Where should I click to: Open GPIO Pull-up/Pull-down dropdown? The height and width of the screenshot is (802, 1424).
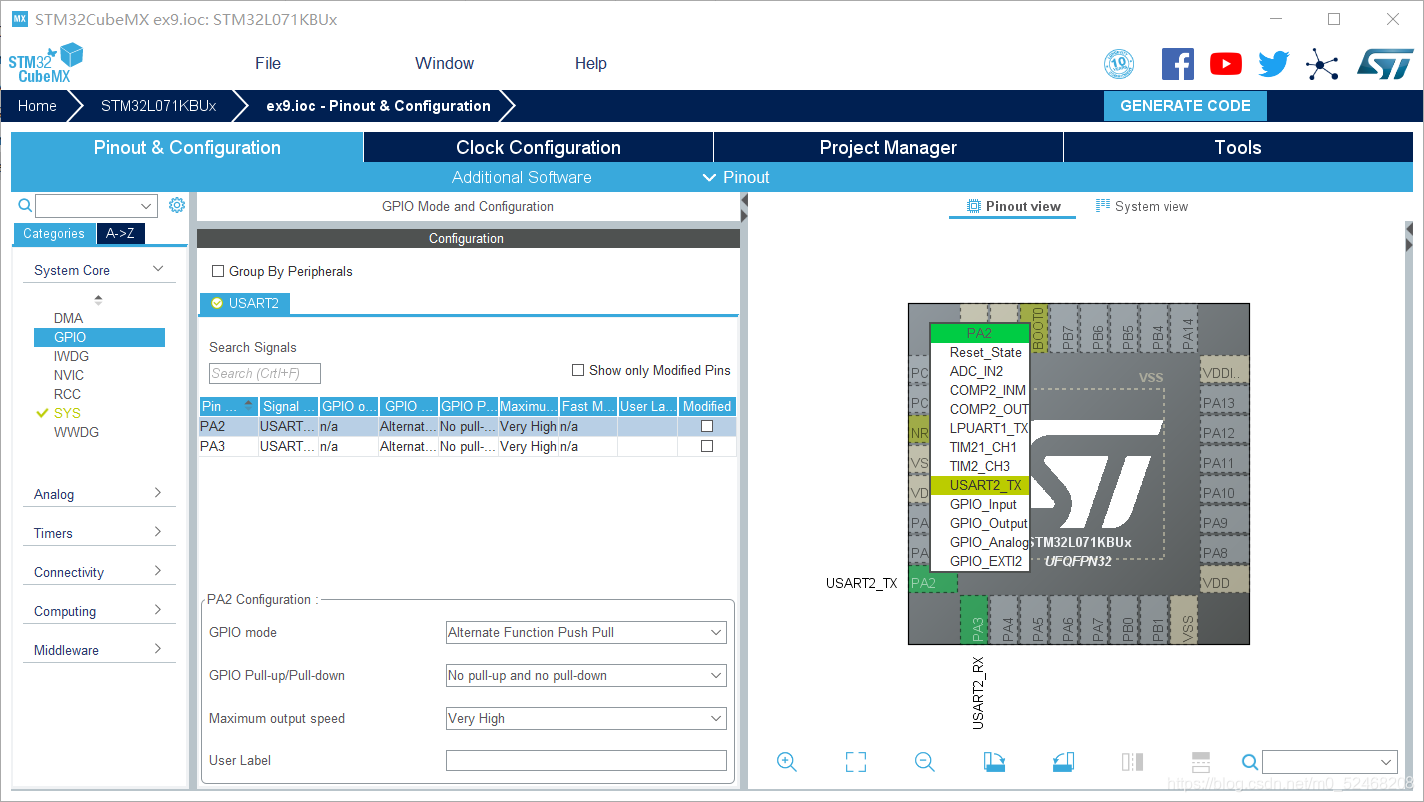coord(586,675)
